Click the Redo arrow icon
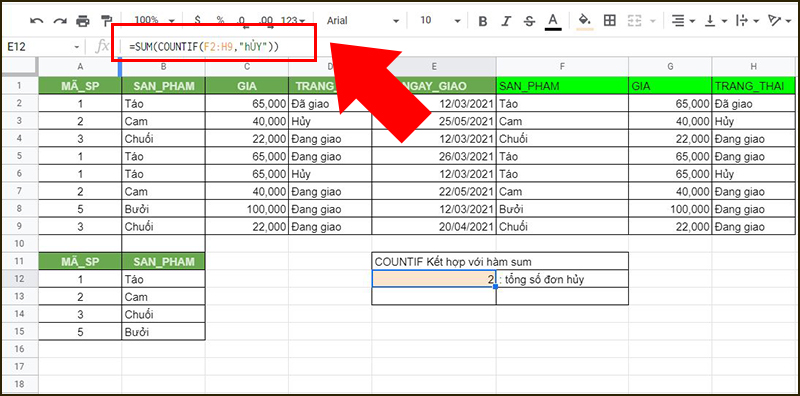800x396 pixels. pos(60,21)
